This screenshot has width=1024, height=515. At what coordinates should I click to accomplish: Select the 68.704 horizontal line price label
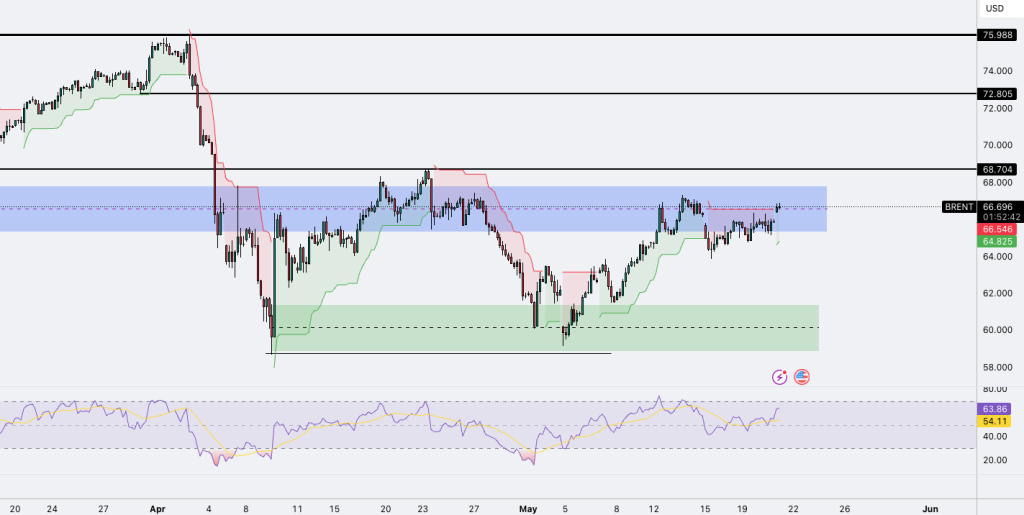click(x=997, y=170)
